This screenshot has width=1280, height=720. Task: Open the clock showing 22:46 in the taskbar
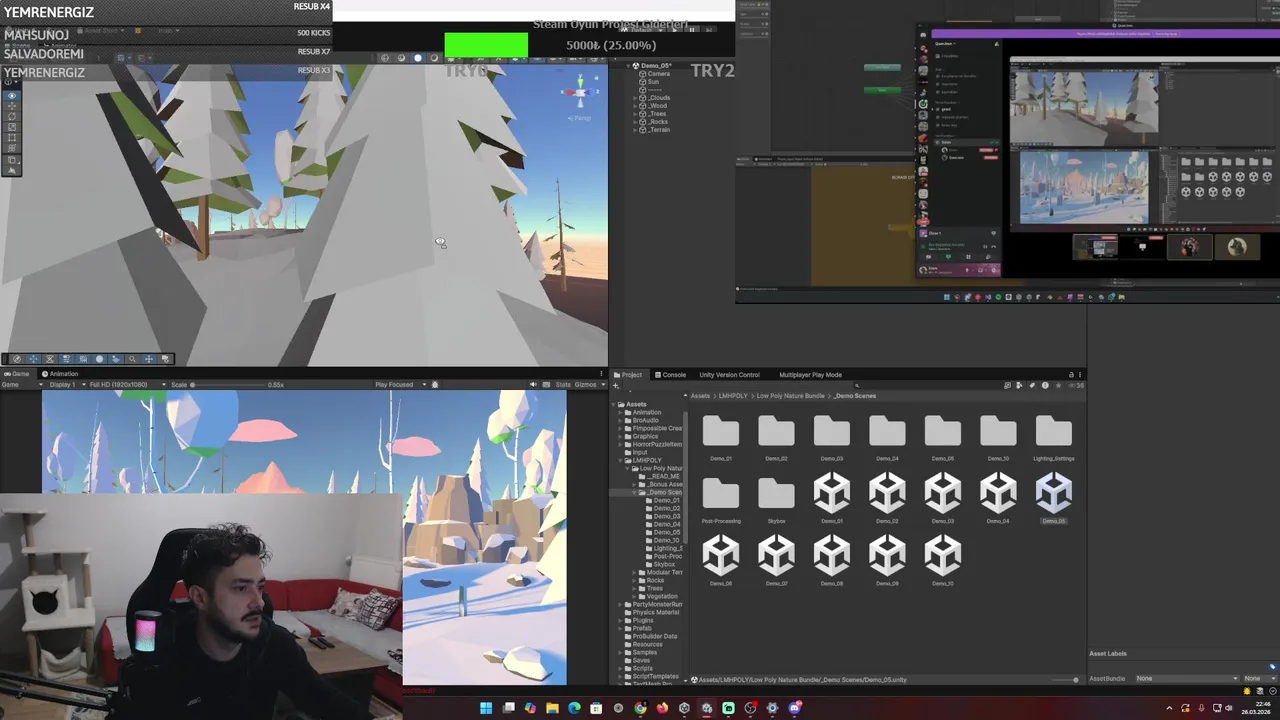pyautogui.click(x=1256, y=708)
